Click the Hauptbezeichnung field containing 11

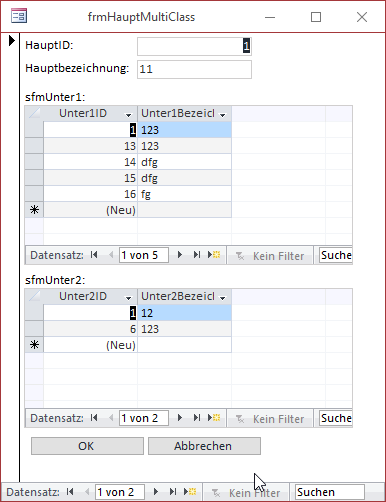(x=194, y=69)
